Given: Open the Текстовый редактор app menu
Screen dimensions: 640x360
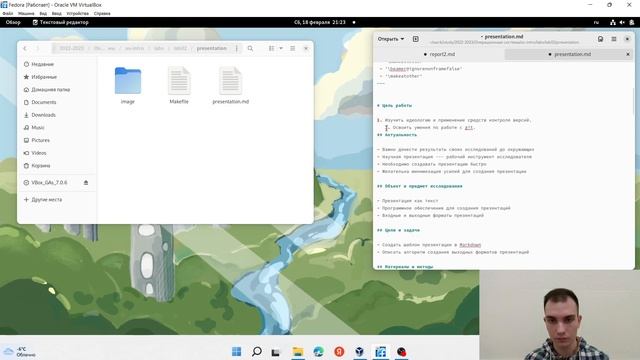Looking at the screenshot, I should click(60, 22).
